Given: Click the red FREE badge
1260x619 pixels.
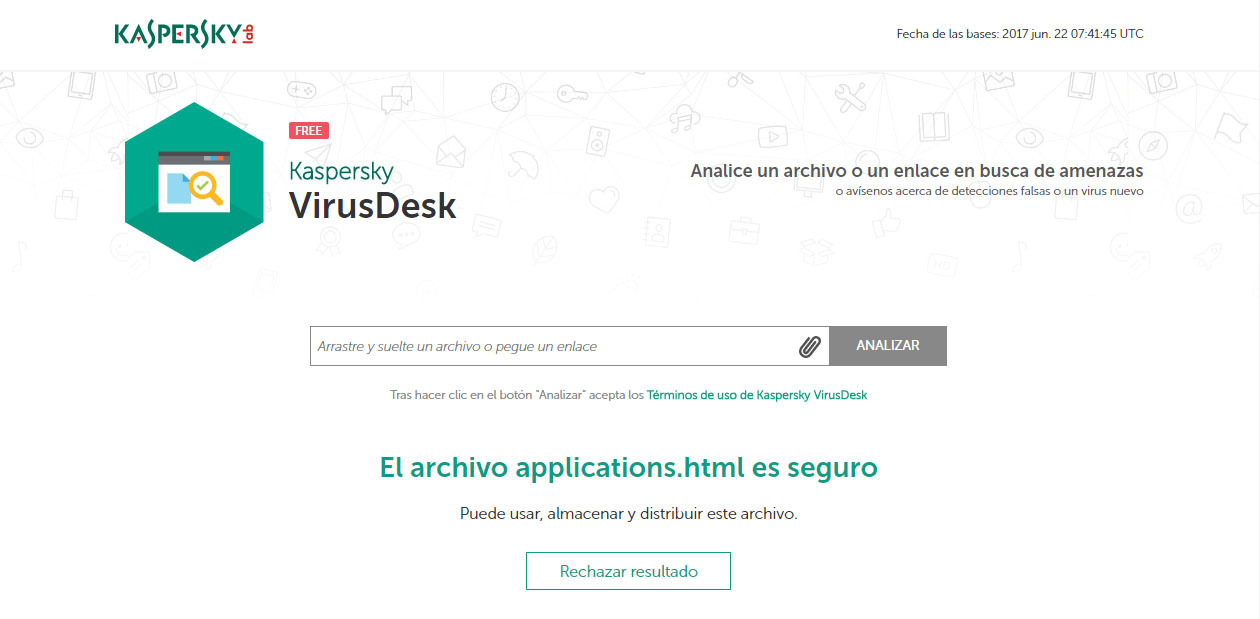Looking at the screenshot, I should click(x=309, y=130).
